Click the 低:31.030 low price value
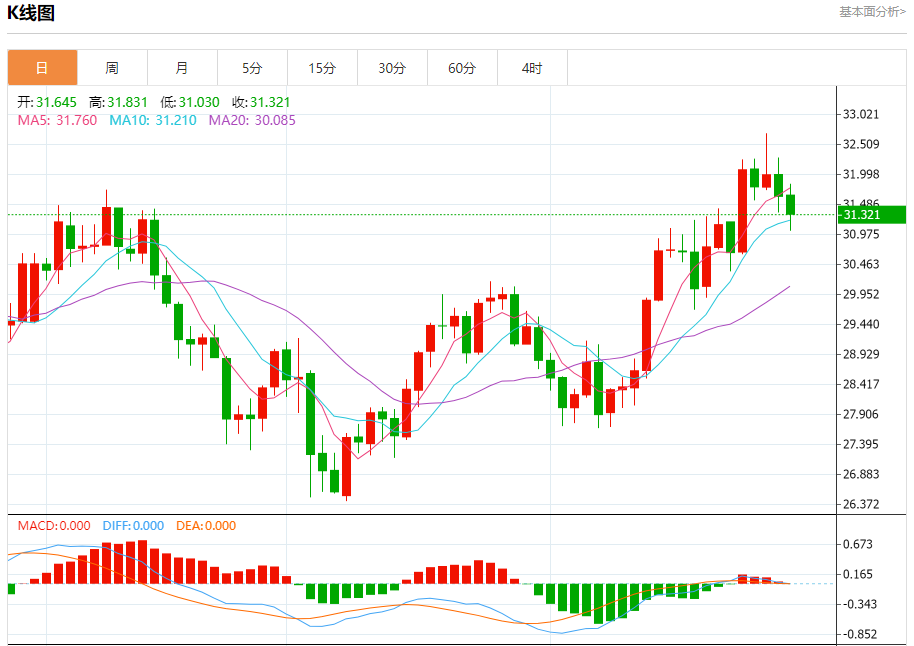This screenshot has height=646, width=914. click(190, 103)
